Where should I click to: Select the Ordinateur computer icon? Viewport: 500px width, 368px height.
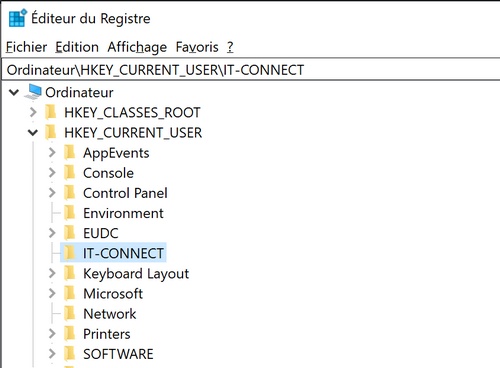33,92
